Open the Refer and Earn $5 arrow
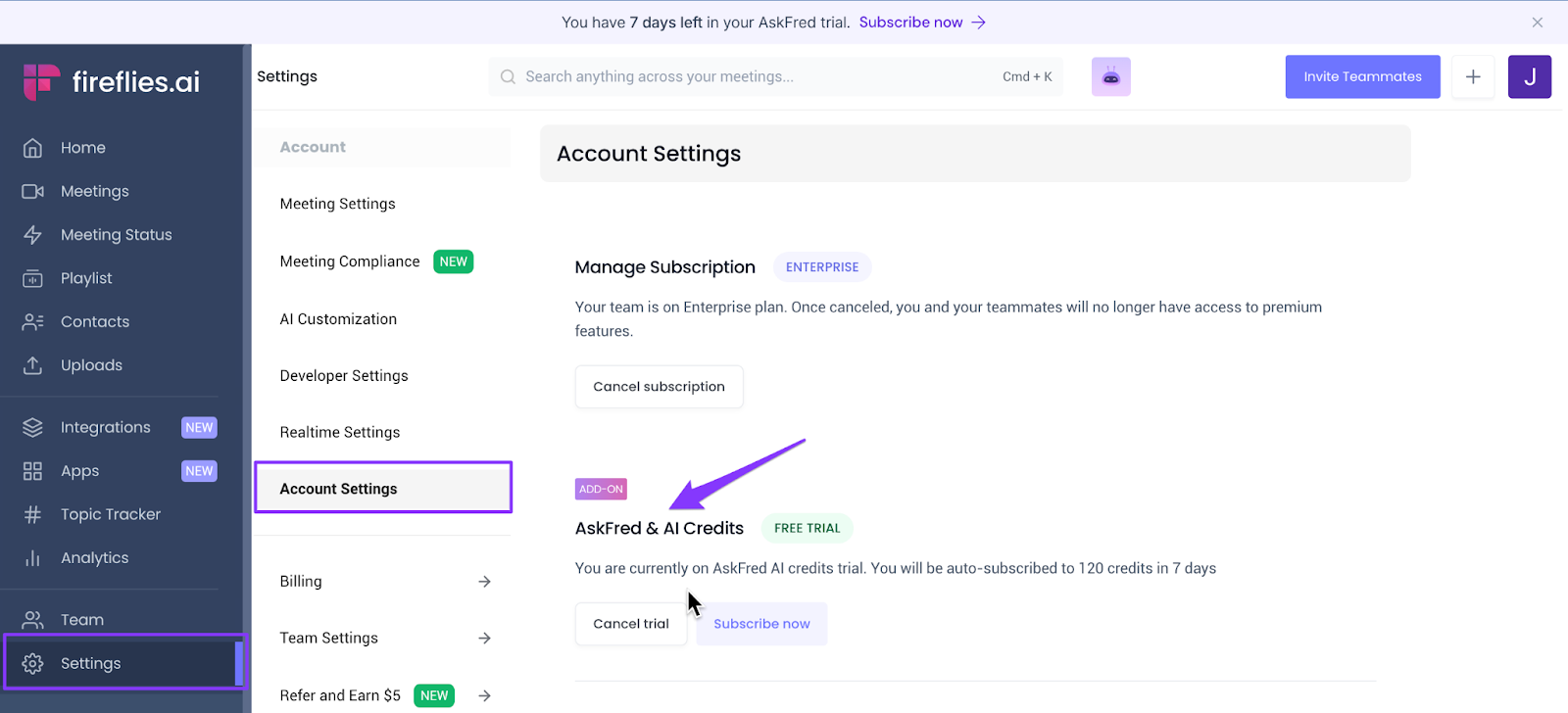Image resolution: width=1568 pixels, height=713 pixels. click(x=484, y=696)
